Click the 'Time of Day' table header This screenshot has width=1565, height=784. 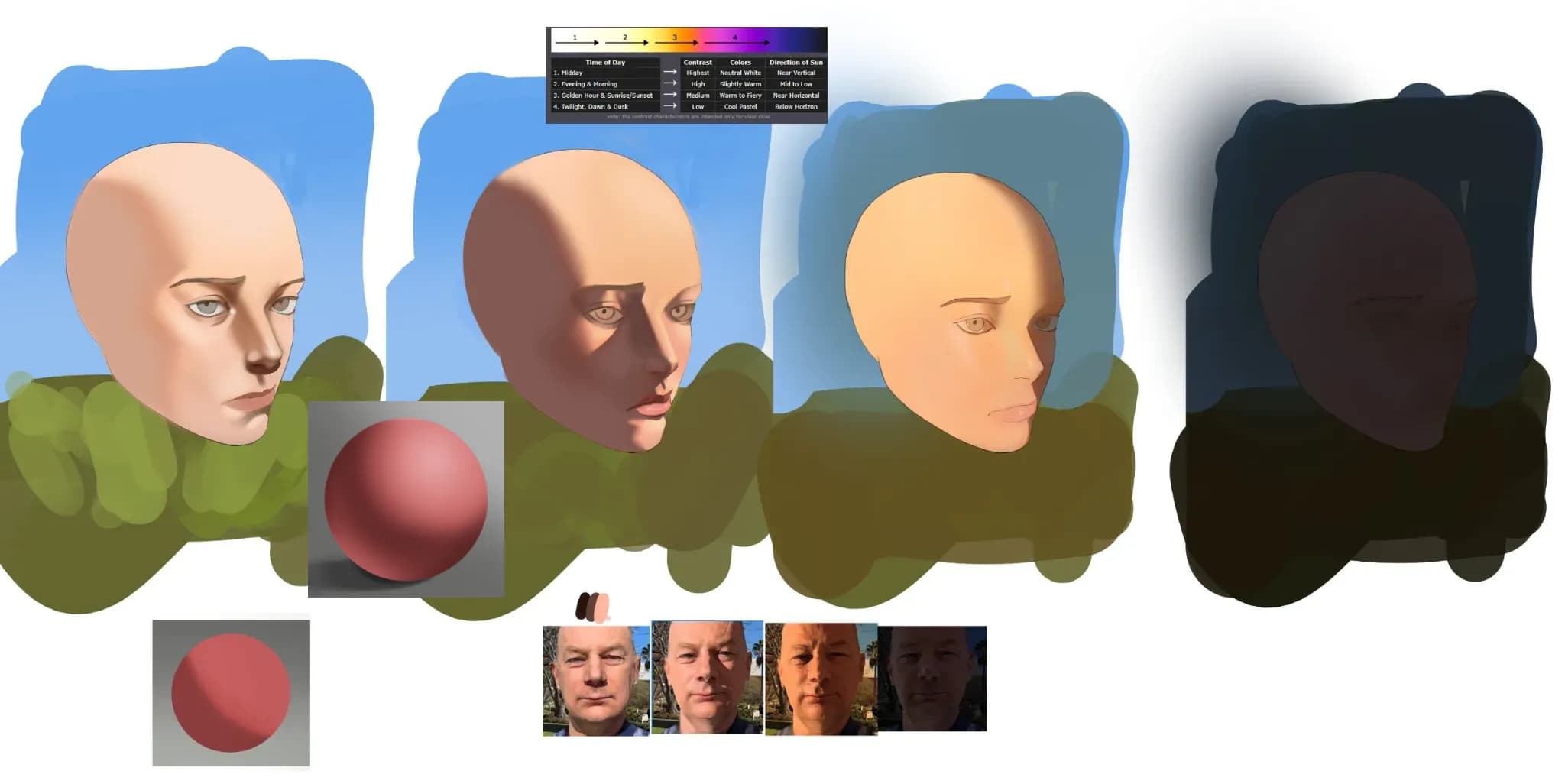click(x=605, y=63)
